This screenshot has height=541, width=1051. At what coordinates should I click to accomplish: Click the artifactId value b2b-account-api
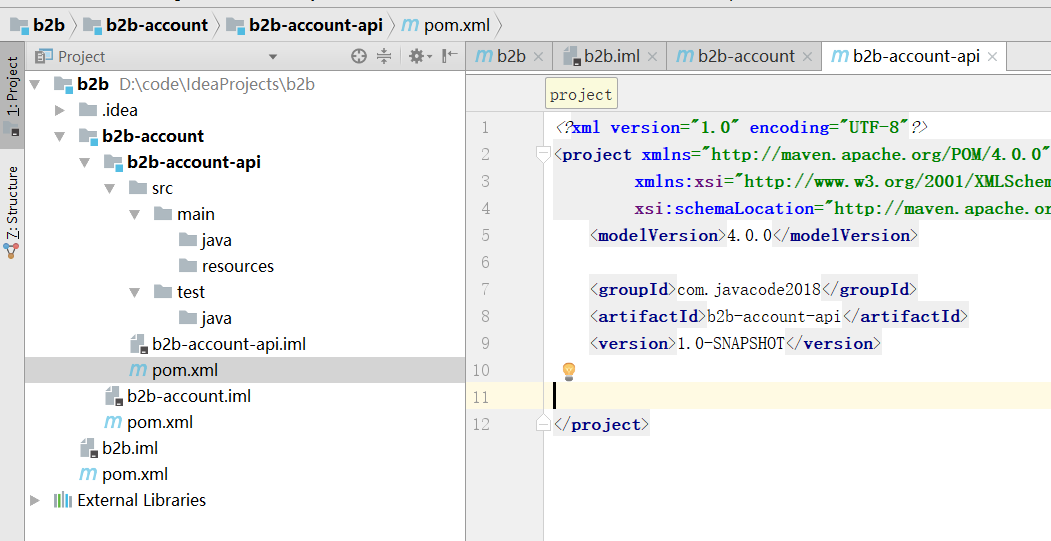point(774,316)
